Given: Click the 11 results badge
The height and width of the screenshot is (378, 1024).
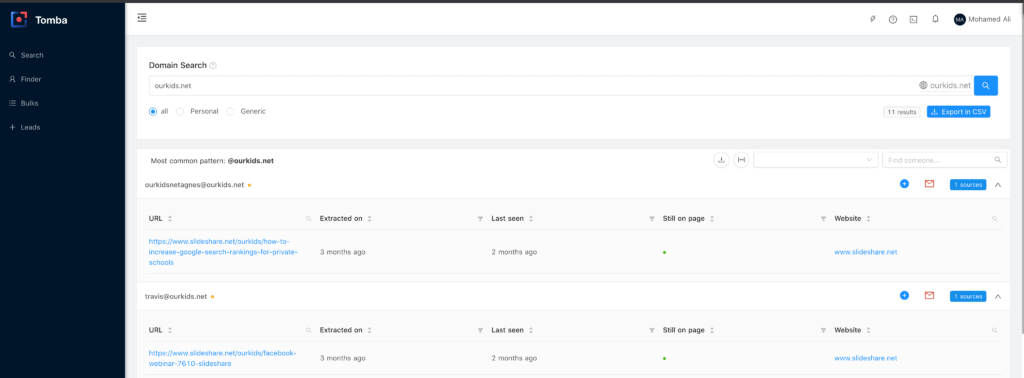Looking at the screenshot, I should tap(901, 112).
